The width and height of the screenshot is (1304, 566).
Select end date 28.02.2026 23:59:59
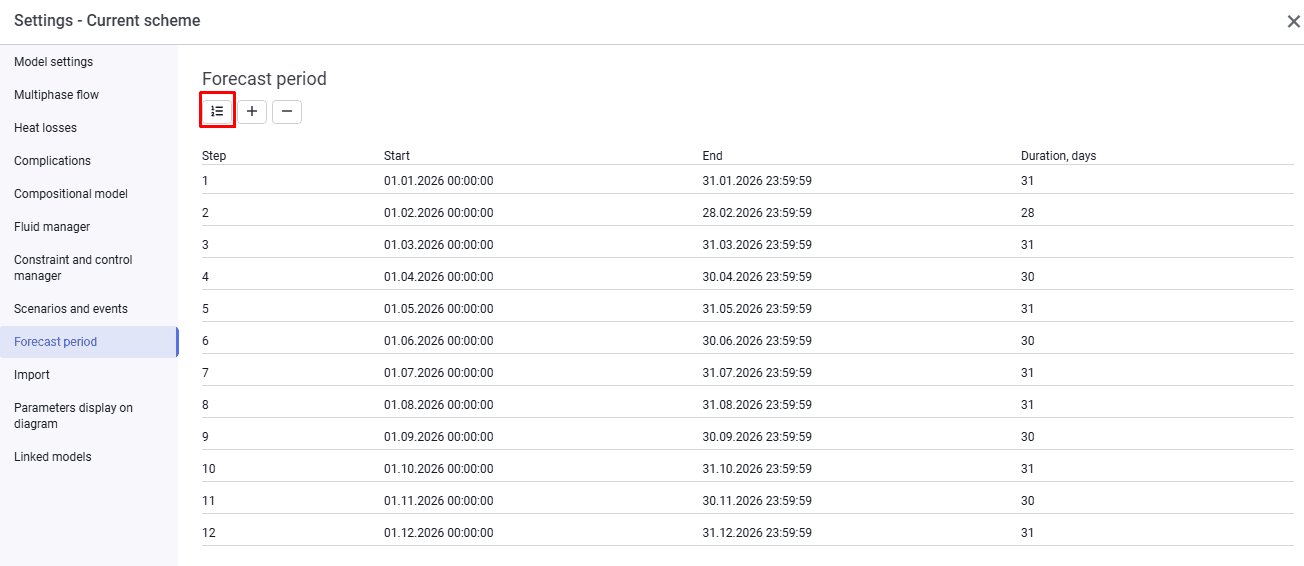pos(757,213)
